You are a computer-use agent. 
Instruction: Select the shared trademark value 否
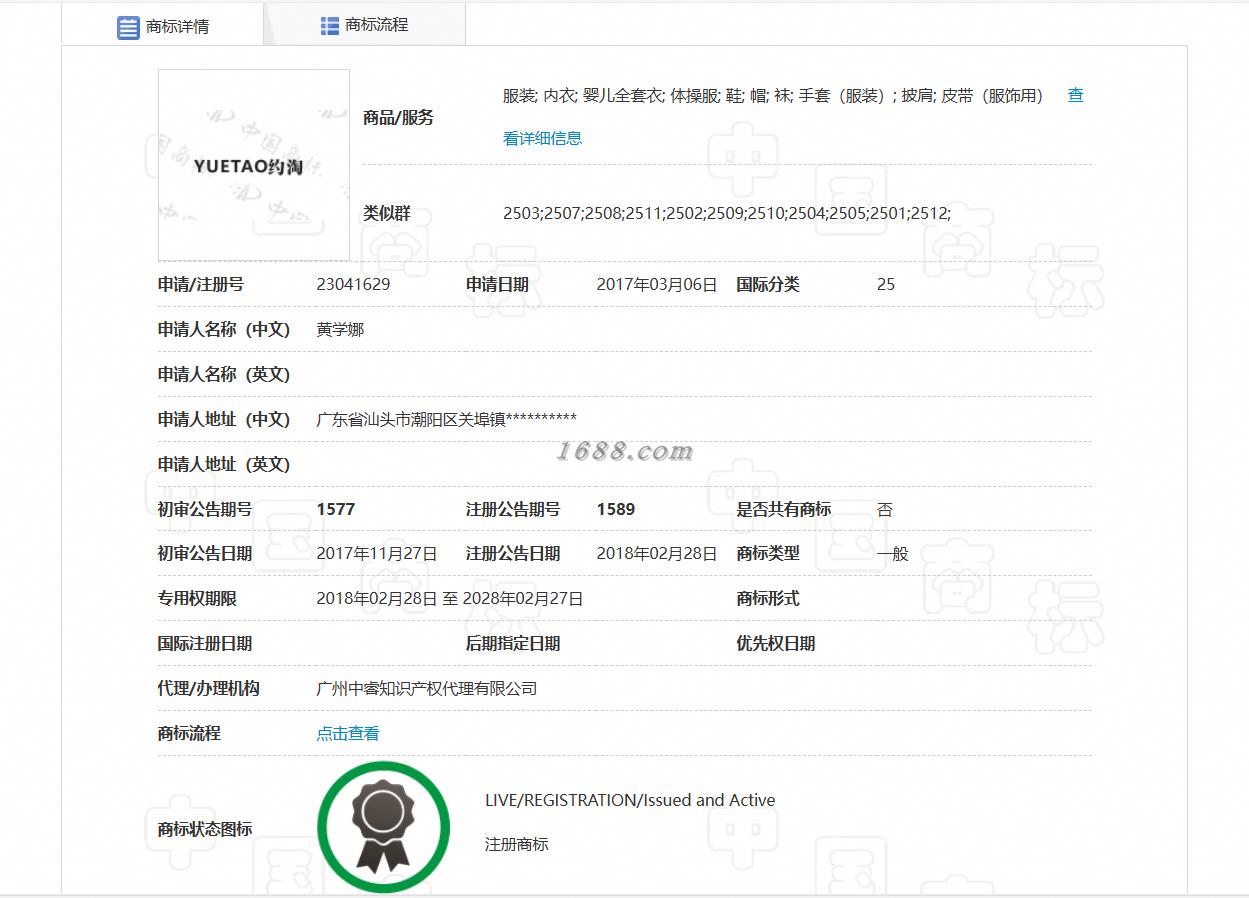tap(885, 509)
